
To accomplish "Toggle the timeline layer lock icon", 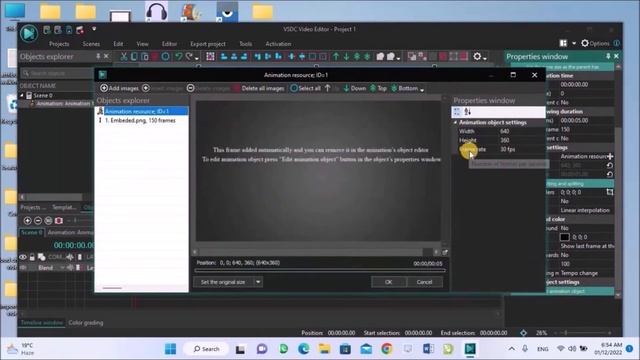I will click(32, 257).
